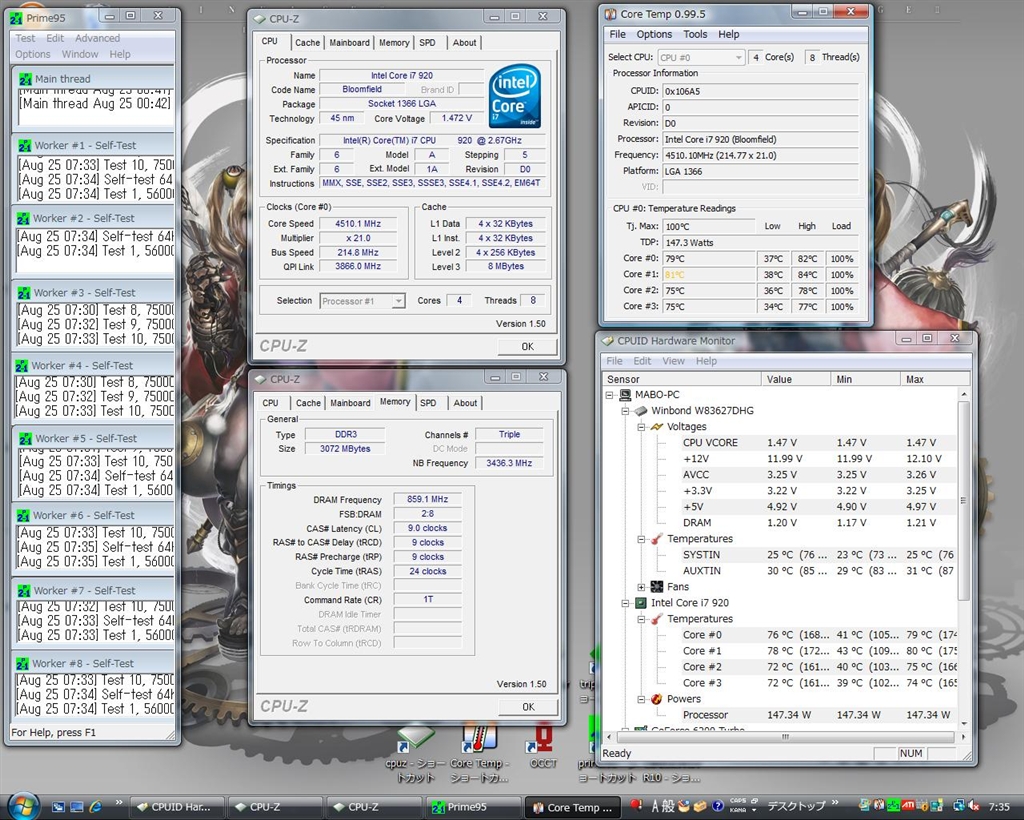Click the Windows Start orb
This screenshot has height=820, width=1024.
tap(23, 806)
